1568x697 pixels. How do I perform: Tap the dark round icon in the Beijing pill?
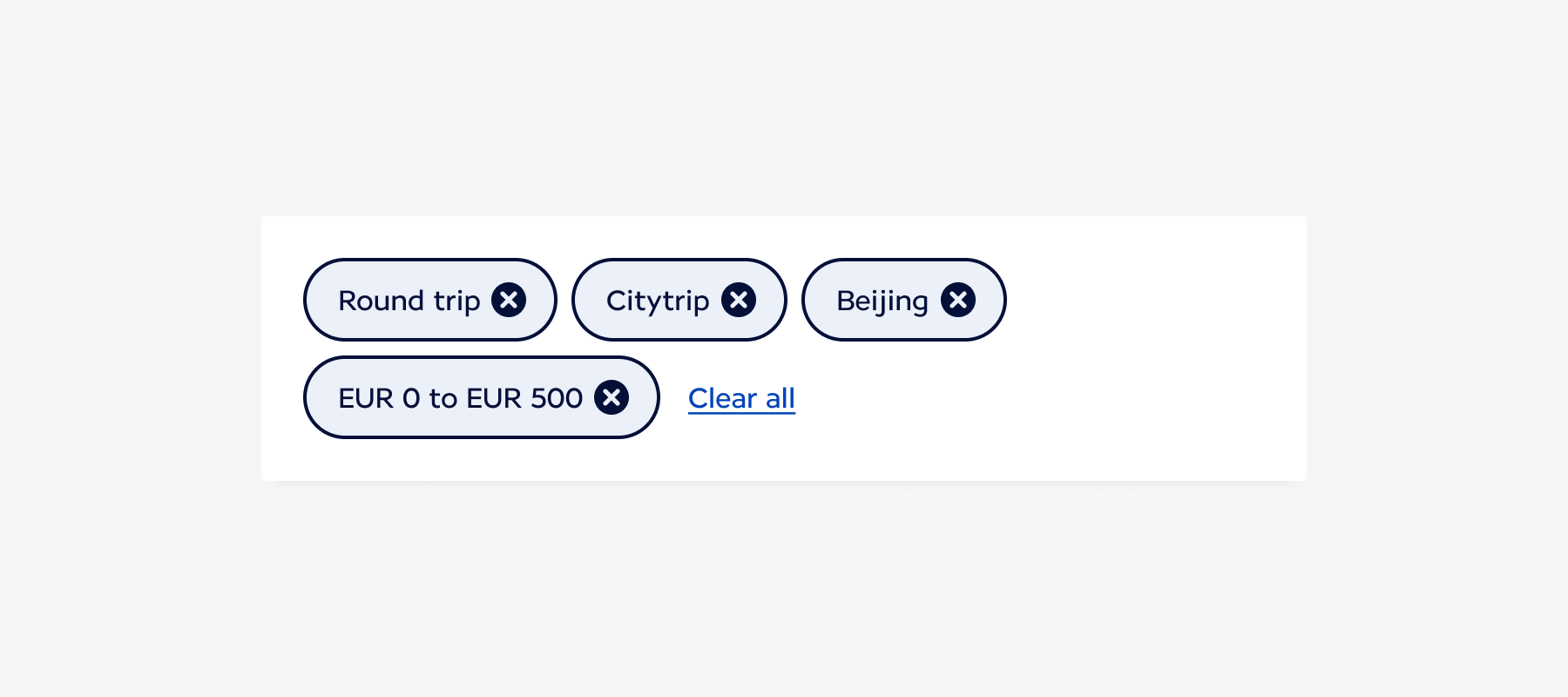tap(958, 300)
